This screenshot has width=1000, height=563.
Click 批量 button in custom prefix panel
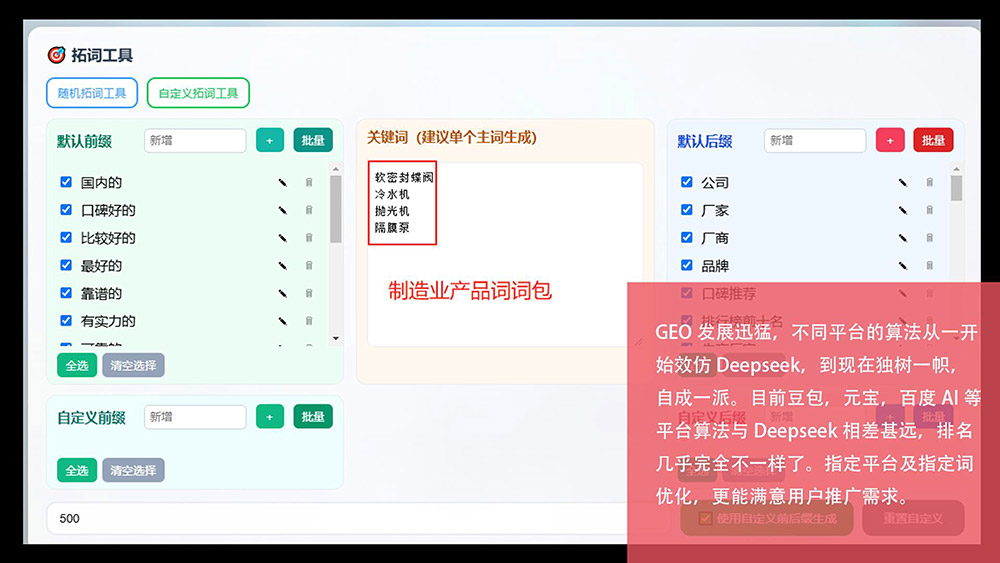click(x=313, y=417)
